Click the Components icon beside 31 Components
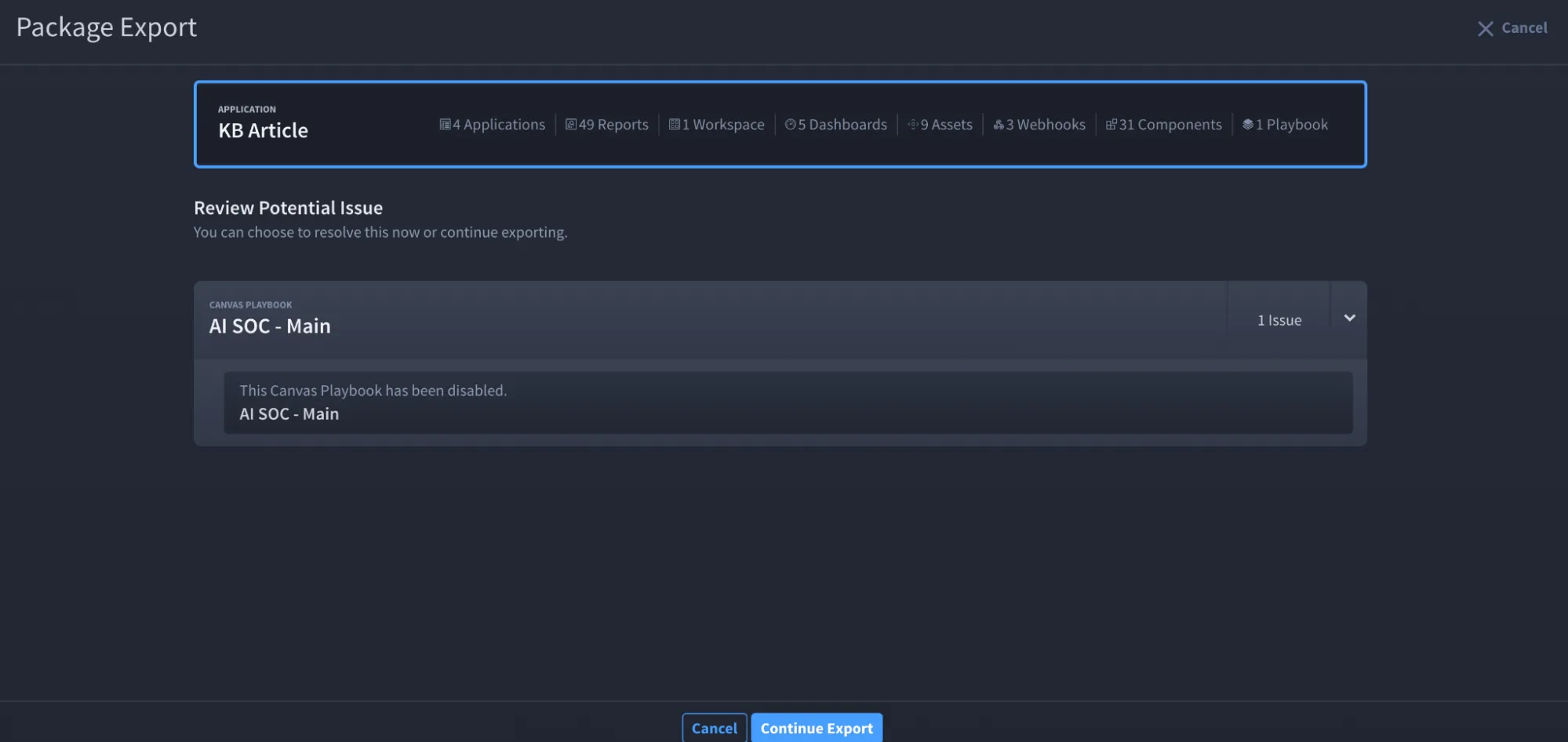 click(x=1111, y=125)
